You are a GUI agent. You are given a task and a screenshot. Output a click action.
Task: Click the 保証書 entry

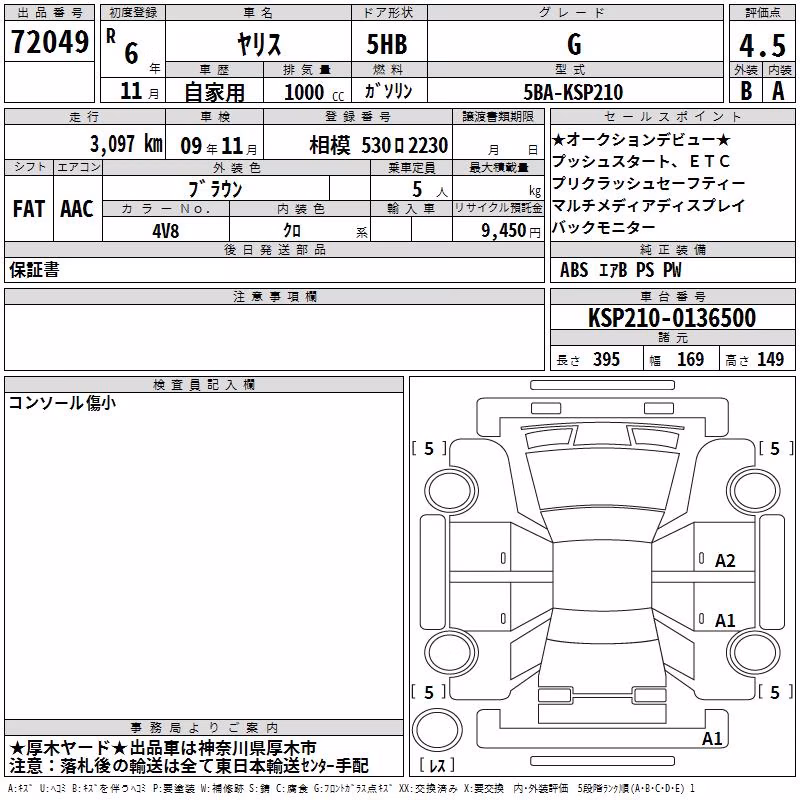coord(34,269)
